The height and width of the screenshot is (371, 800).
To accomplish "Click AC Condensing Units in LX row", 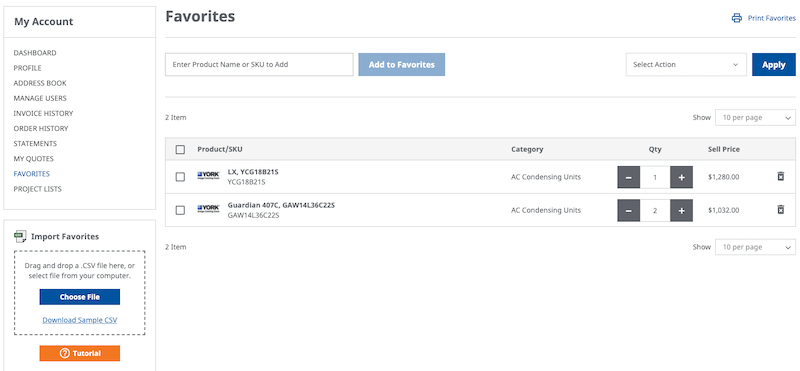I will pyautogui.click(x=546, y=177).
